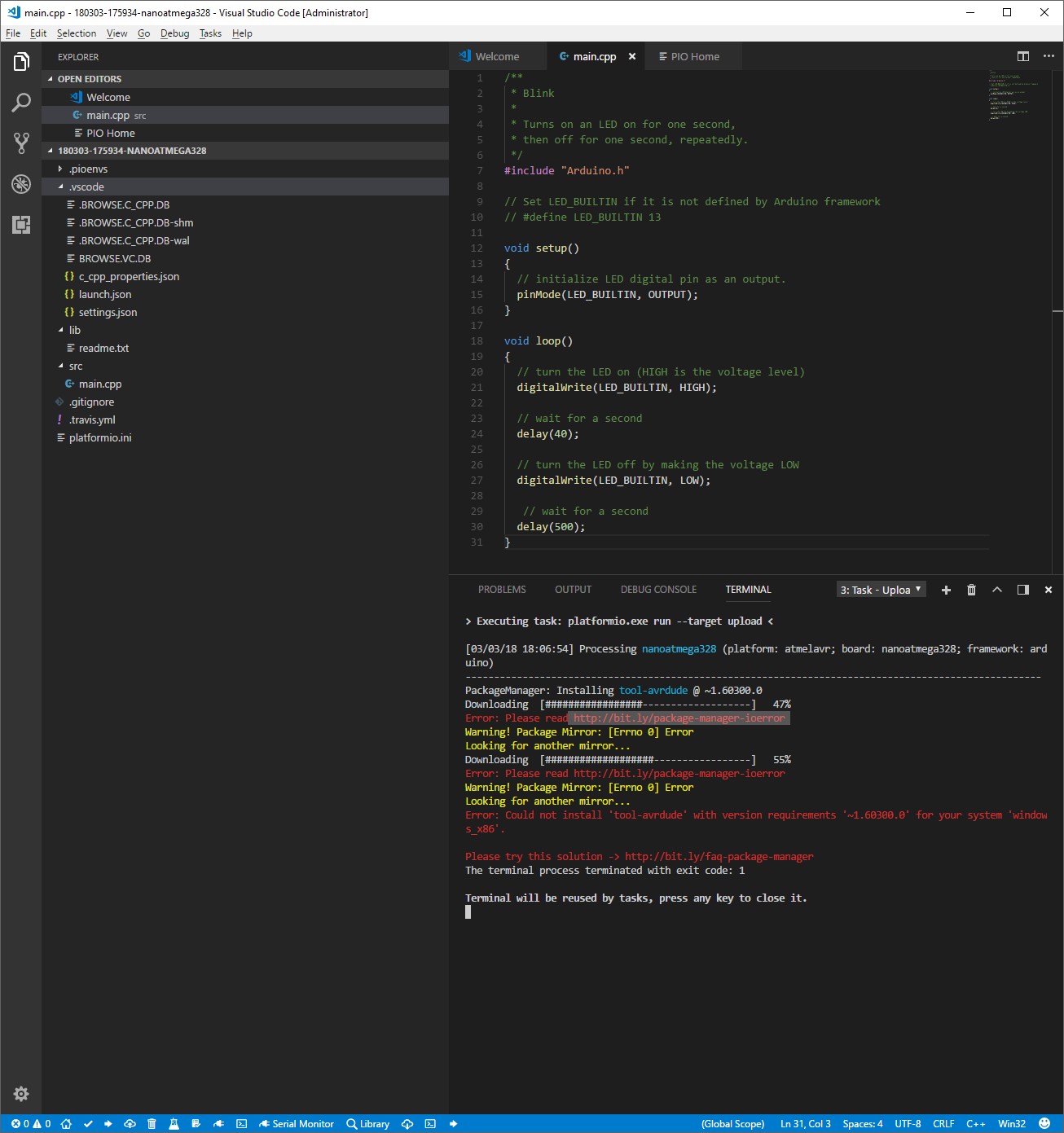Toggle the panel position to the side
This screenshot has height=1133, width=1064.
pyautogui.click(x=1023, y=590)
